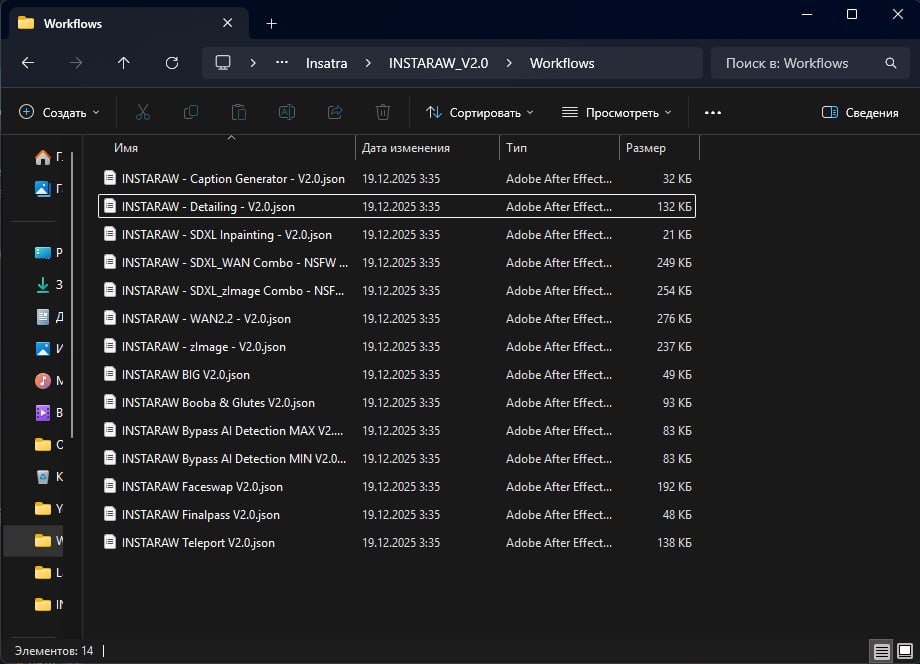The width and height of the screenshot is (920, 664).
Task: Click the 276 КБ size cell
Action: click(x=674, y=319)
